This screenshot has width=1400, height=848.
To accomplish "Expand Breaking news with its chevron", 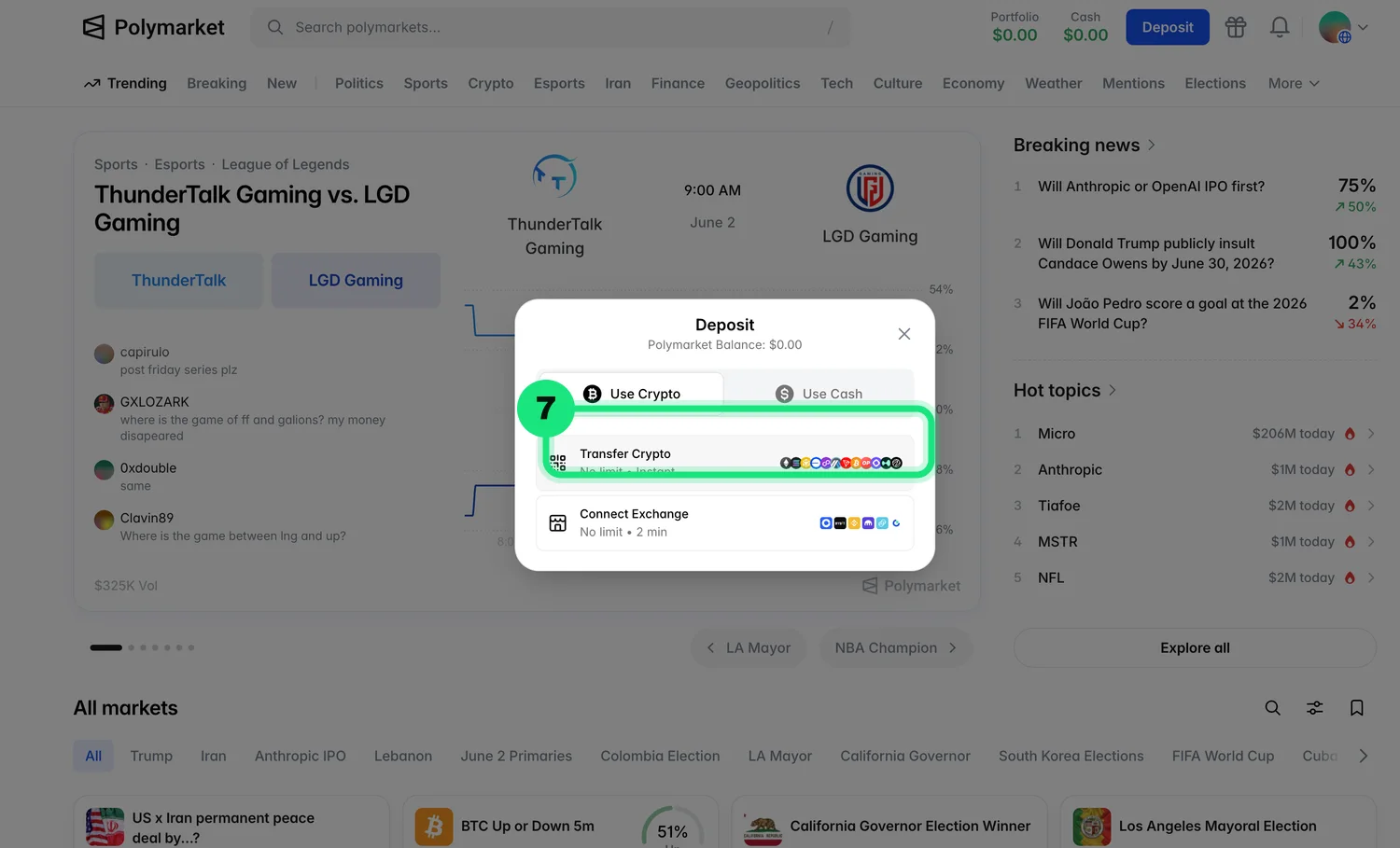I will pos(1151,145).
